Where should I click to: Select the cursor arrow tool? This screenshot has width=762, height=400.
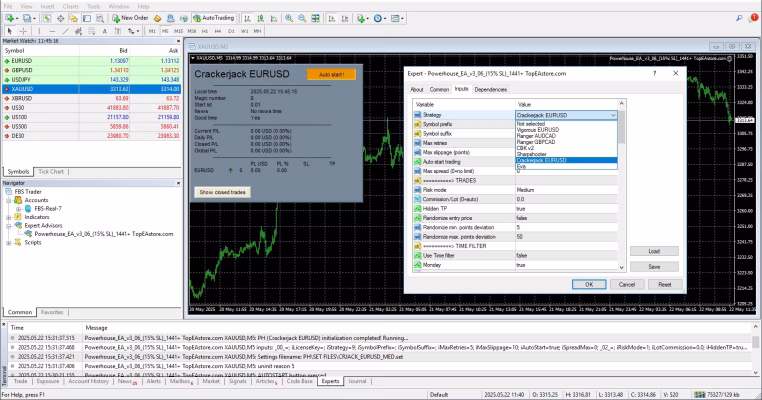[9, 31]
